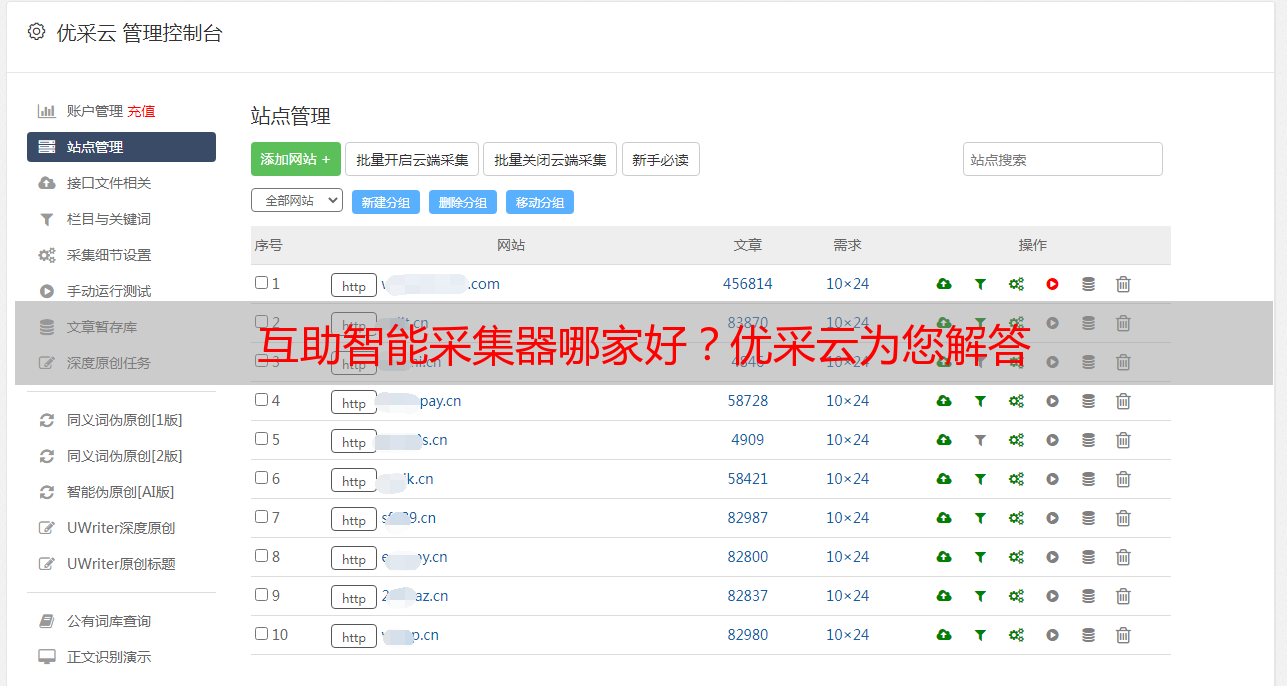Click the cloud upload icon in row 4
The image size is (1287, 686).
tap(943, 401)
